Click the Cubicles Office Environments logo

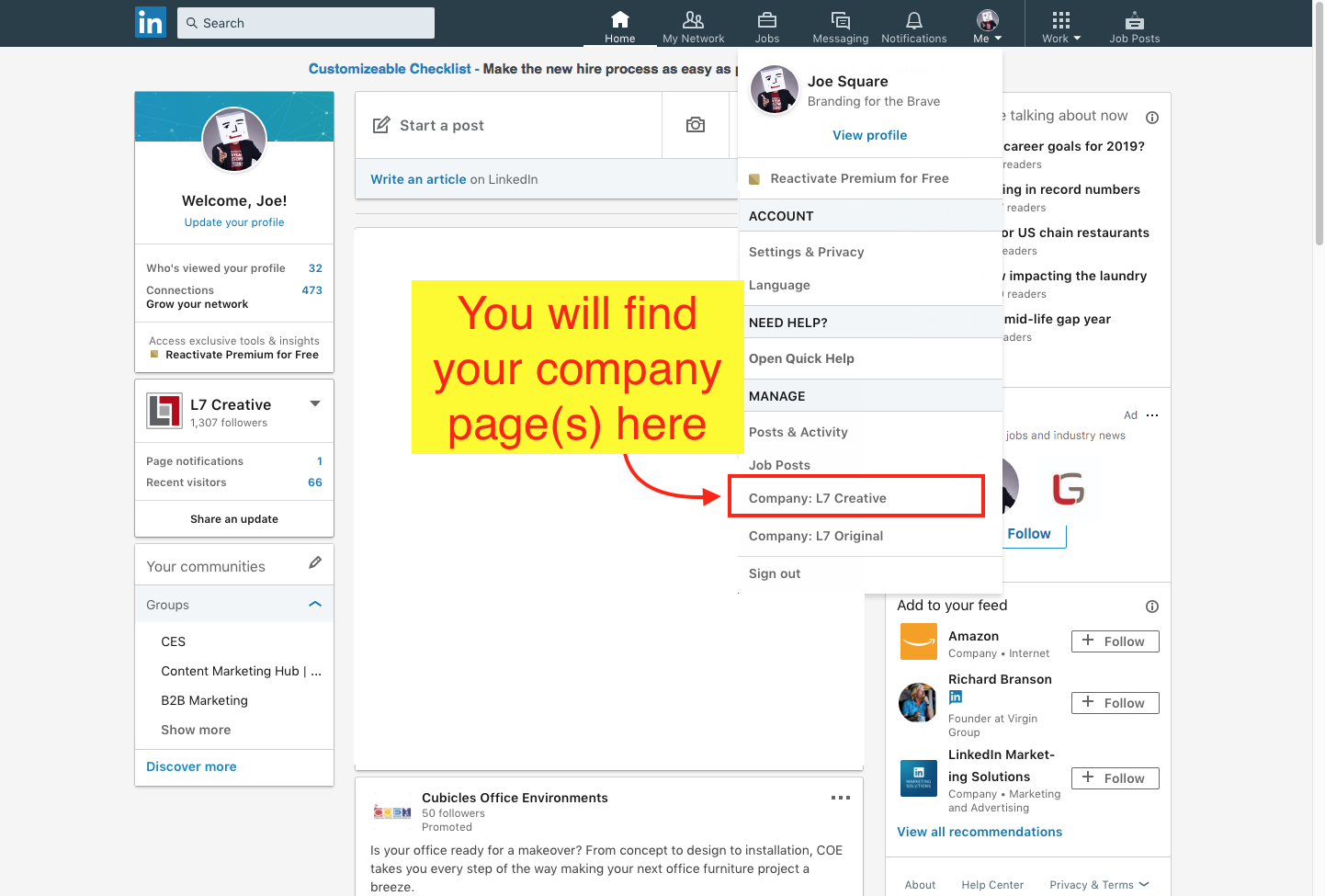click(392, 812)
